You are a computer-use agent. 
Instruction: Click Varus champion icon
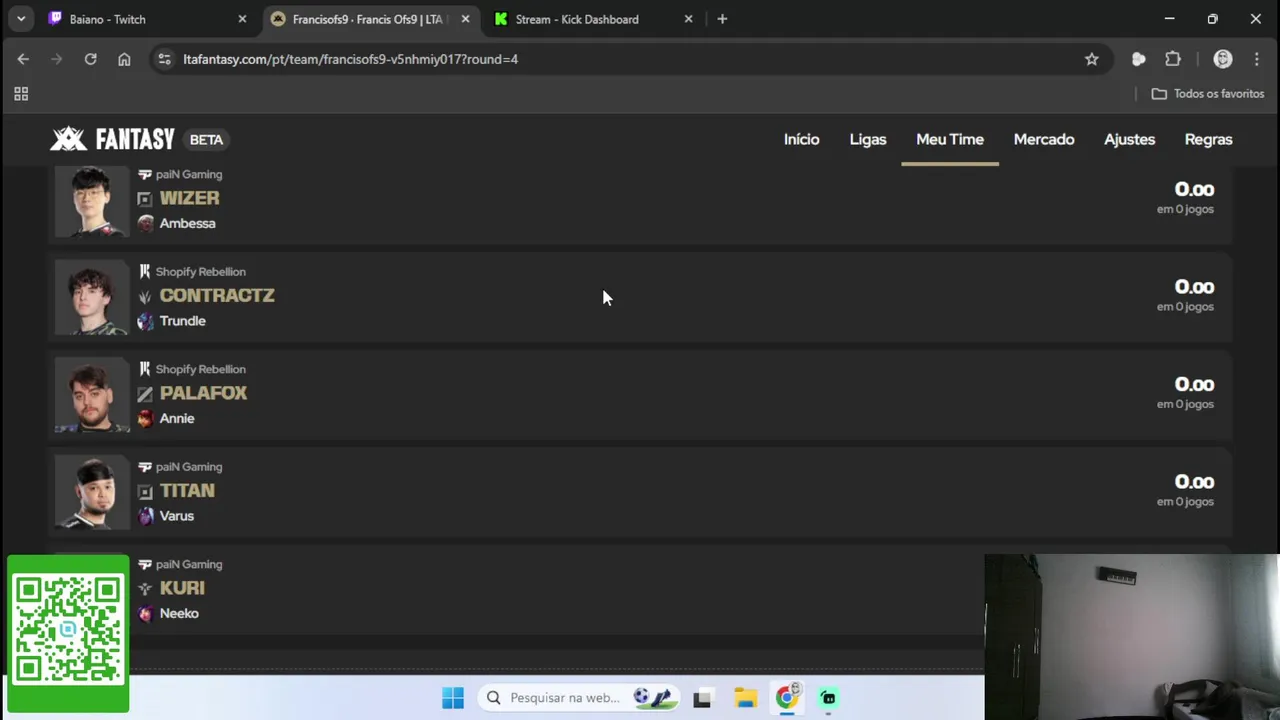146,516
